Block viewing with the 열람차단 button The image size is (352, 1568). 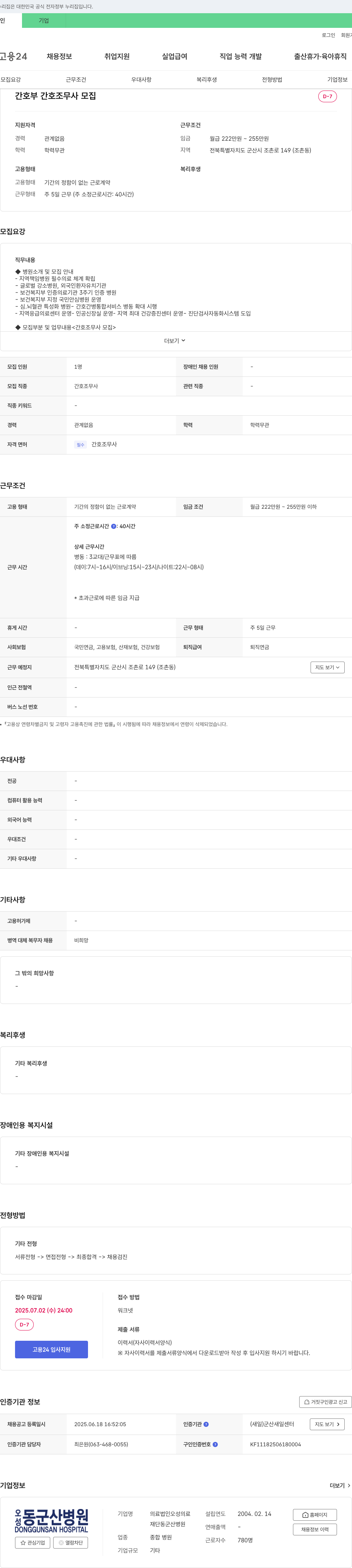pyautogui.click(x=71, y=1543)
